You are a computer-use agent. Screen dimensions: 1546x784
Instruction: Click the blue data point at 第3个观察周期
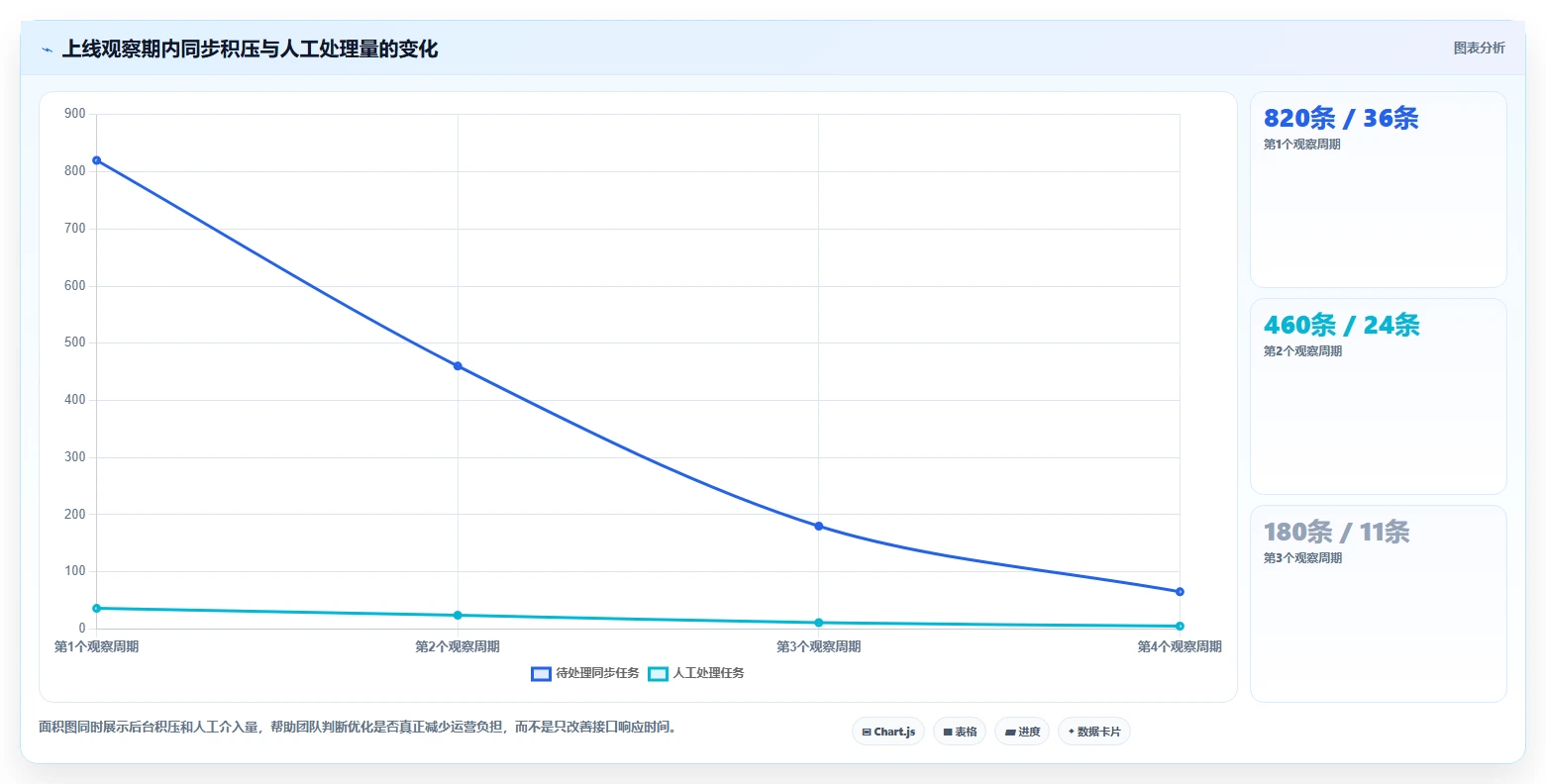pos(818,526)
